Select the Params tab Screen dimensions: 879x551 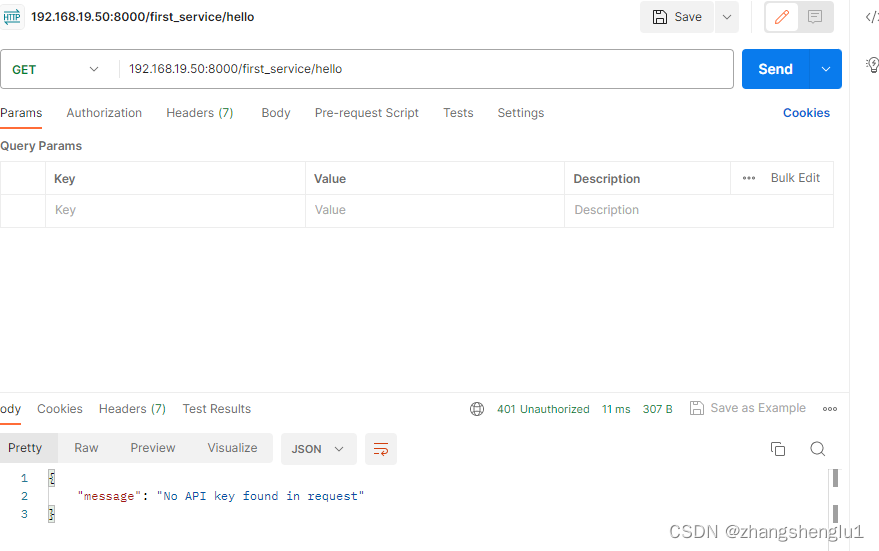point(21,113)
